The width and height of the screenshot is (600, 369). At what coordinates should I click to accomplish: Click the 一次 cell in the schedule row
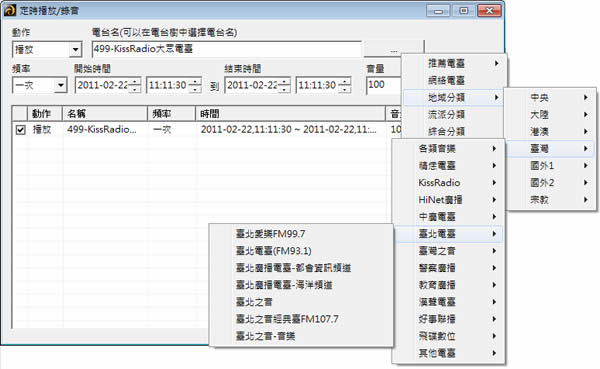(162, 129)
